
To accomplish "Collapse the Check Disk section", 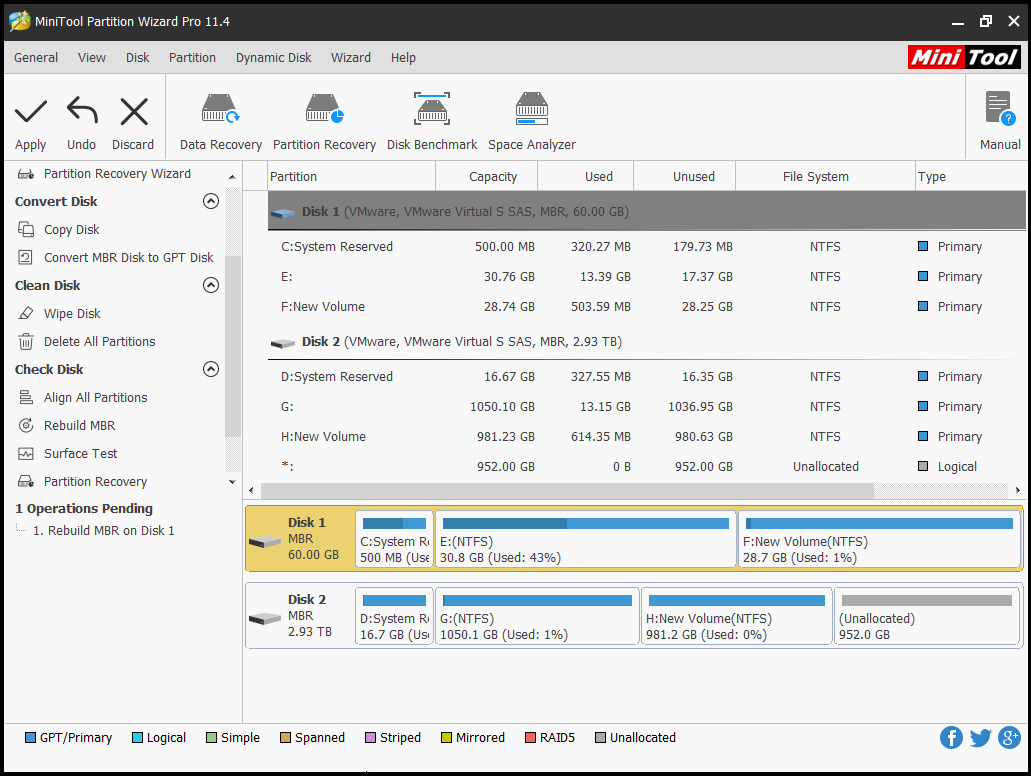I will pyautogui.click(x=210, y=369).
